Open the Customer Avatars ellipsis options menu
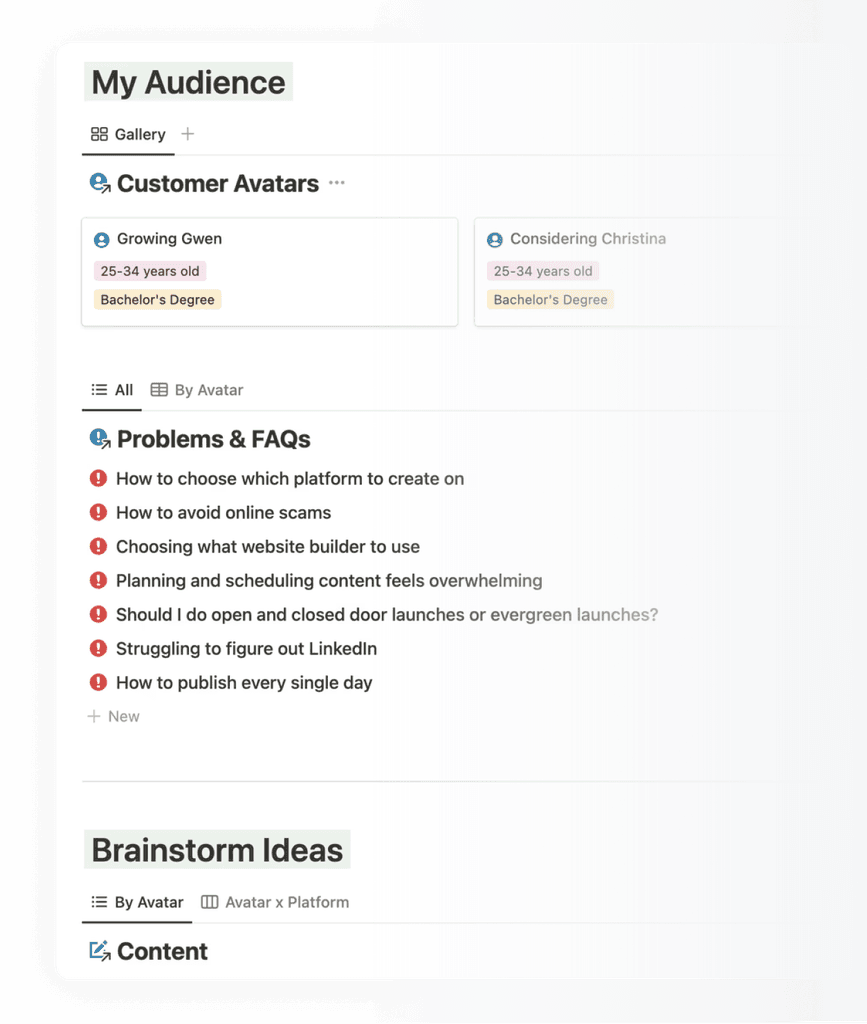 (337, 183)
